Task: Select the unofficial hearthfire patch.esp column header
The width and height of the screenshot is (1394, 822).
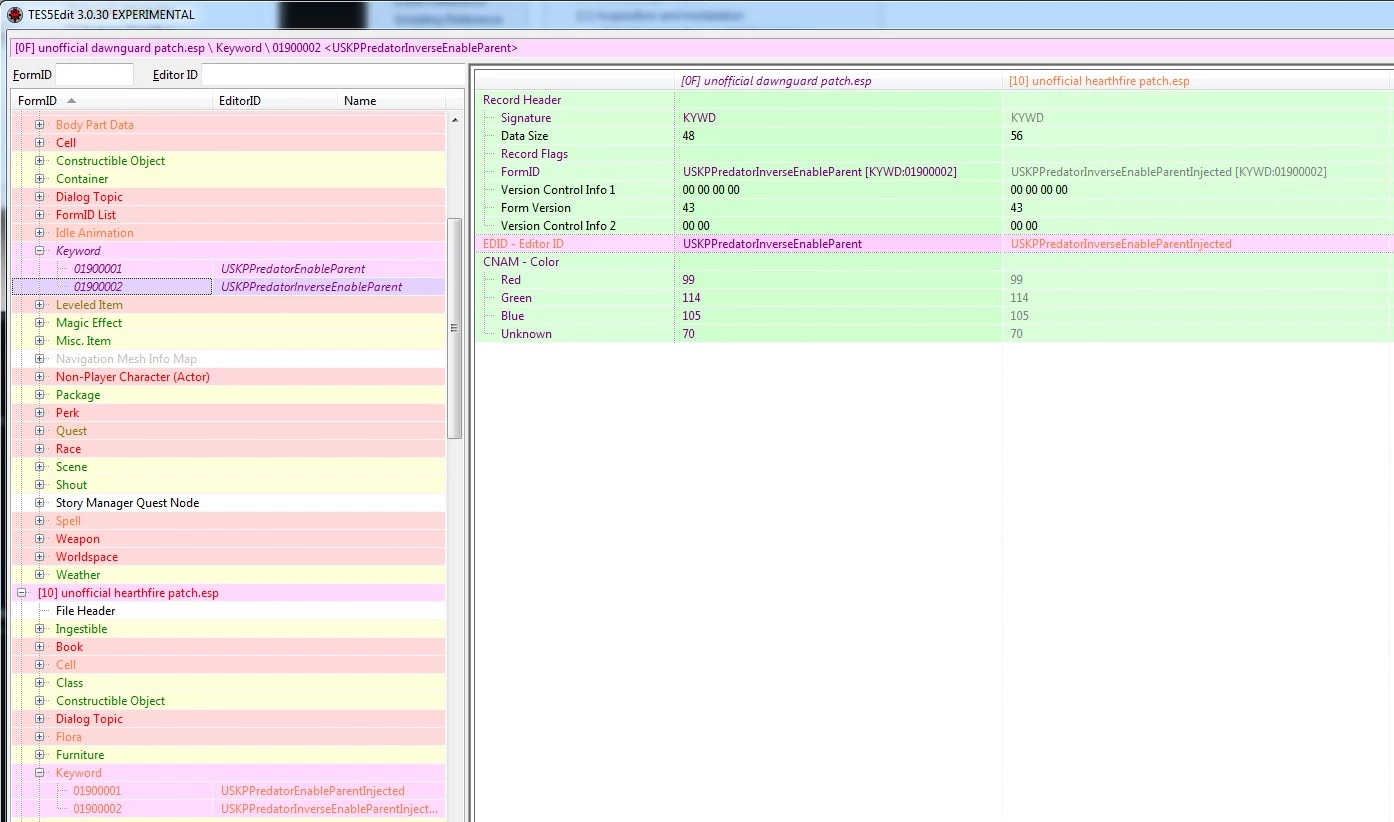Action: coord(1197,81)
